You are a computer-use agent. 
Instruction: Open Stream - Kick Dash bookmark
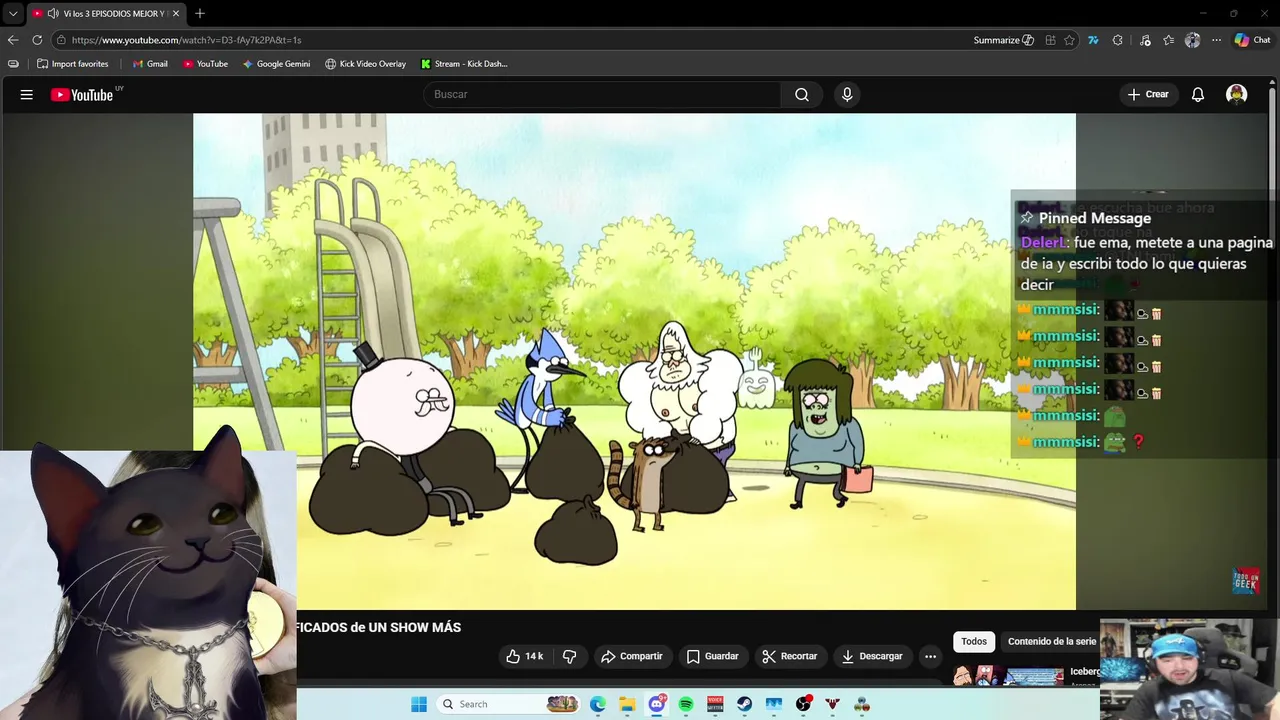coord(464,64)
